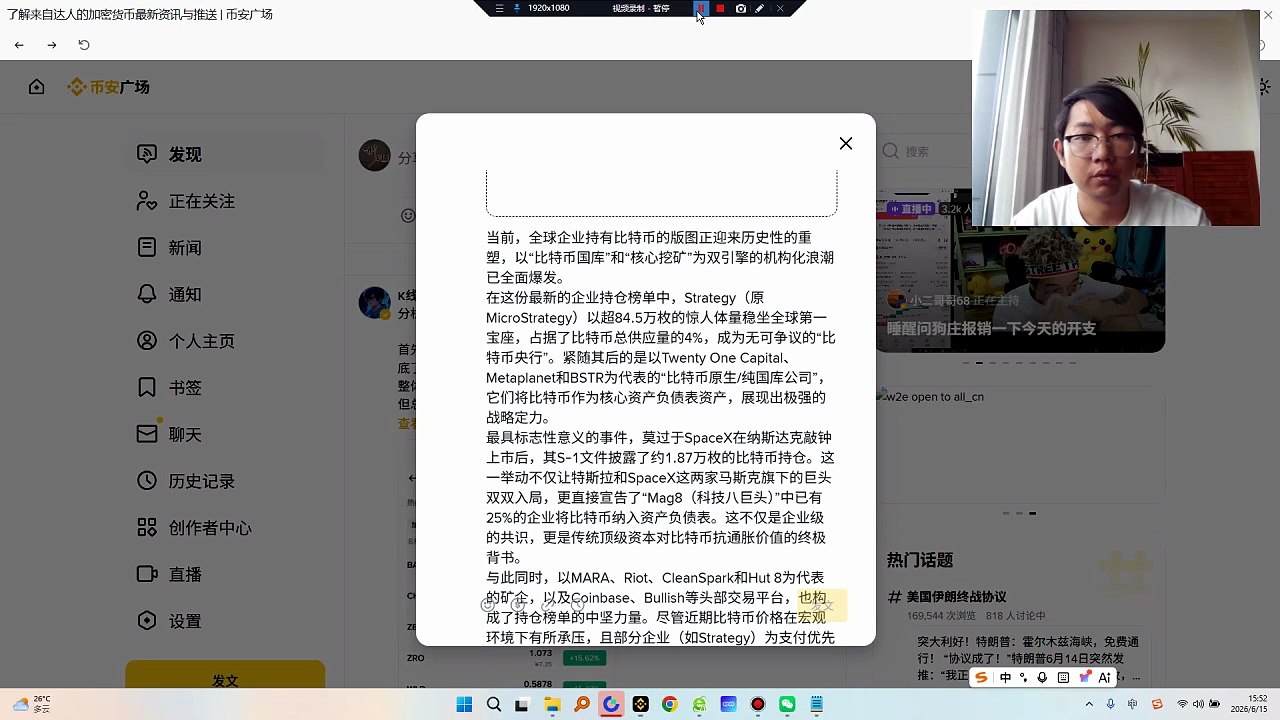Open WeChat from the taskbar
Screen dimensions: 1280x720
click(x=787, y=705)
